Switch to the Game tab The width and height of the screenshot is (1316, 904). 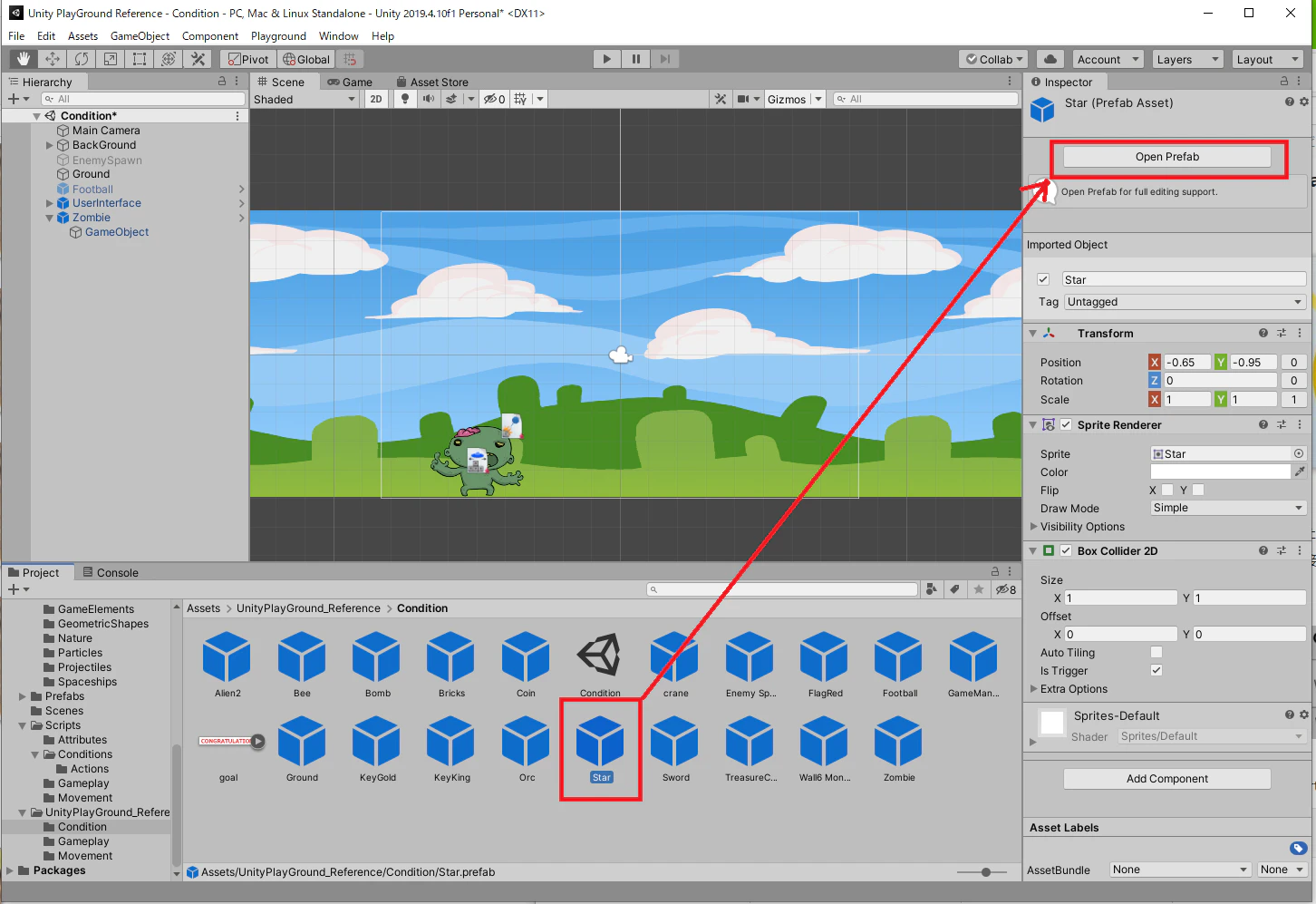click(x=350, y=82)
